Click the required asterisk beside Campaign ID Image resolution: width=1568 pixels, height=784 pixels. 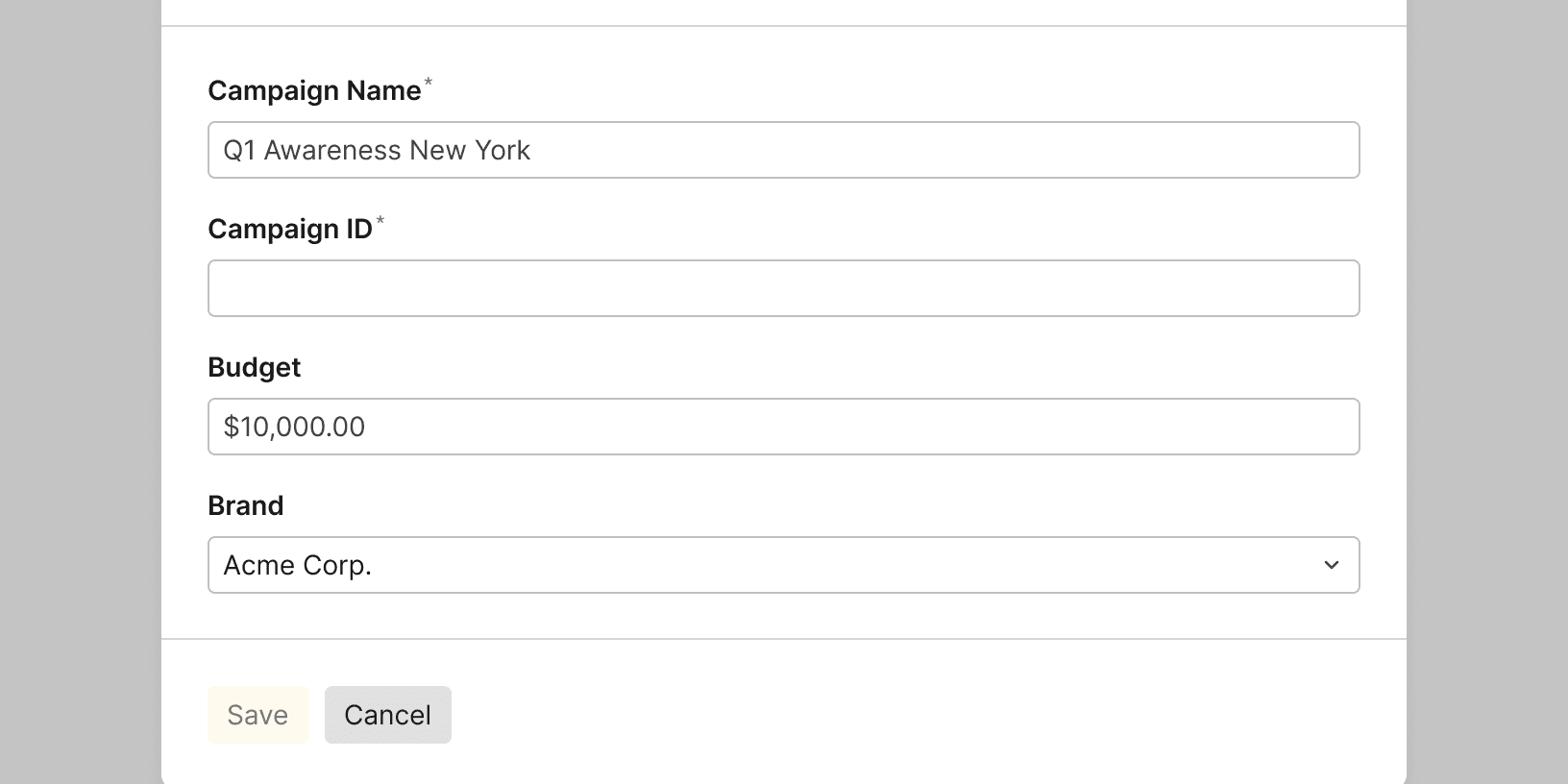coord(380,221)
